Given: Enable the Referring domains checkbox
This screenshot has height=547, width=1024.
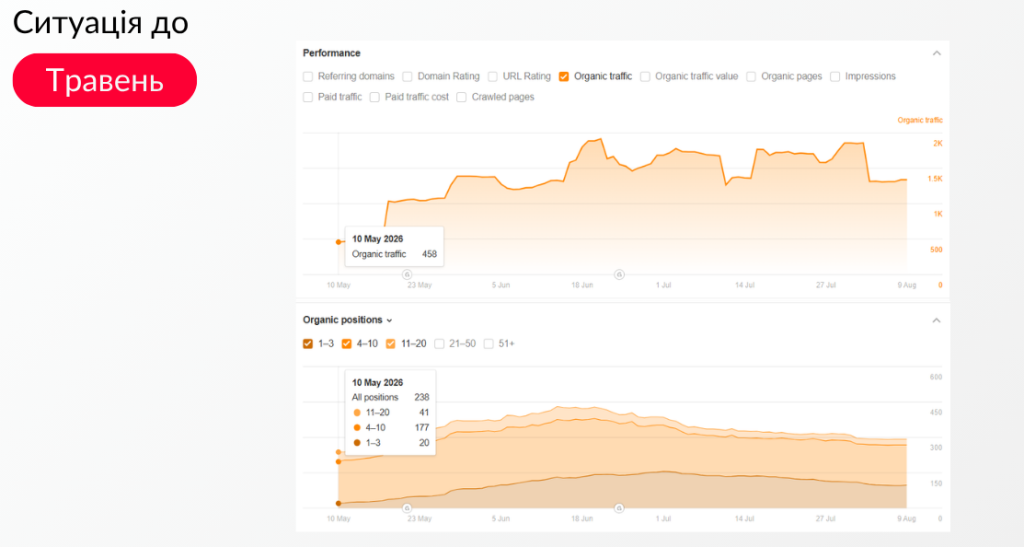Looking at the screenshot, I should 308,77.
